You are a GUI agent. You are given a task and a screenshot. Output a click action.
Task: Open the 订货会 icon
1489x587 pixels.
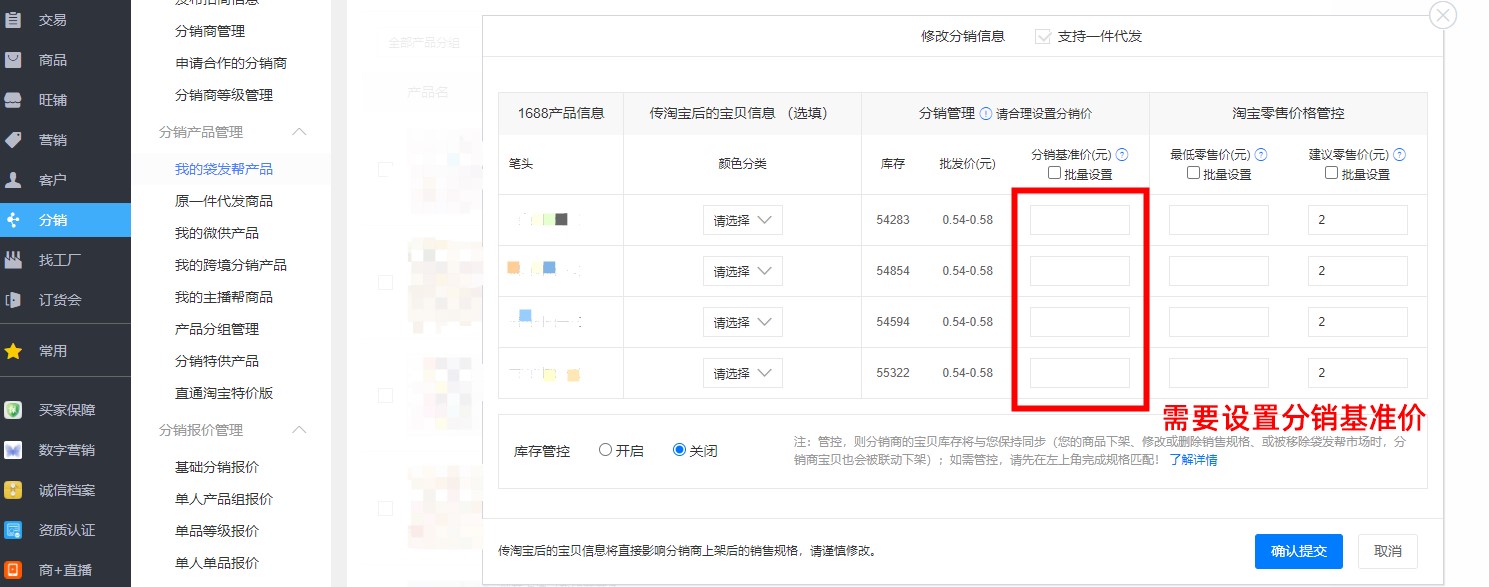coord(13,300)
